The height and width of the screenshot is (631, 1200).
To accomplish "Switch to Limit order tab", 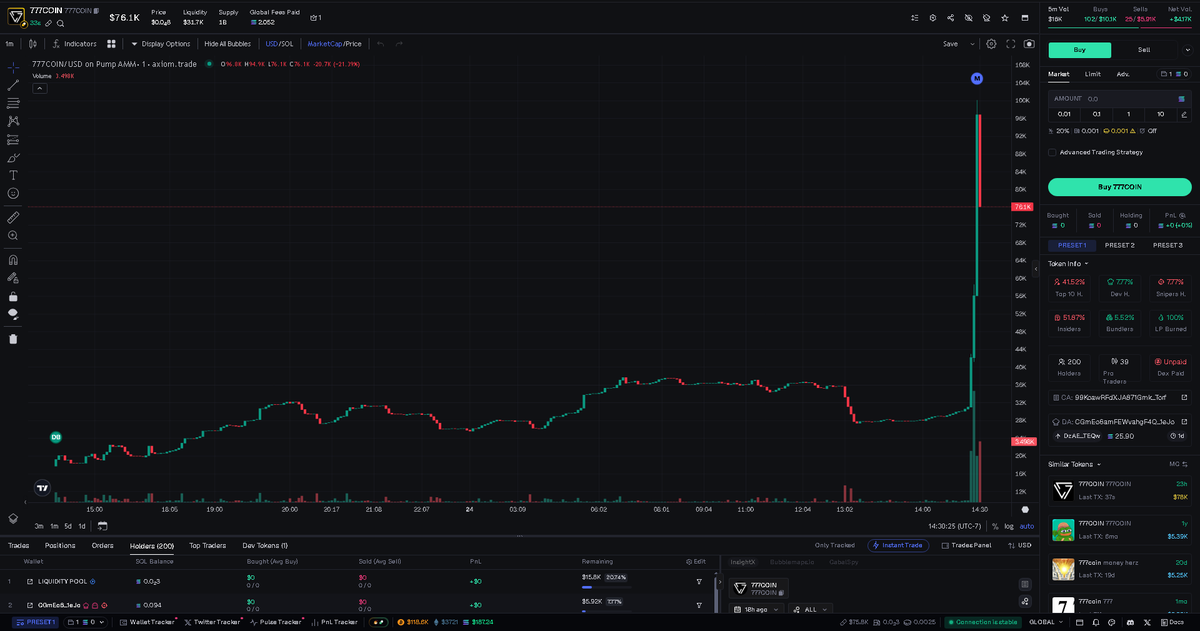I will [x=1092, y=74].
